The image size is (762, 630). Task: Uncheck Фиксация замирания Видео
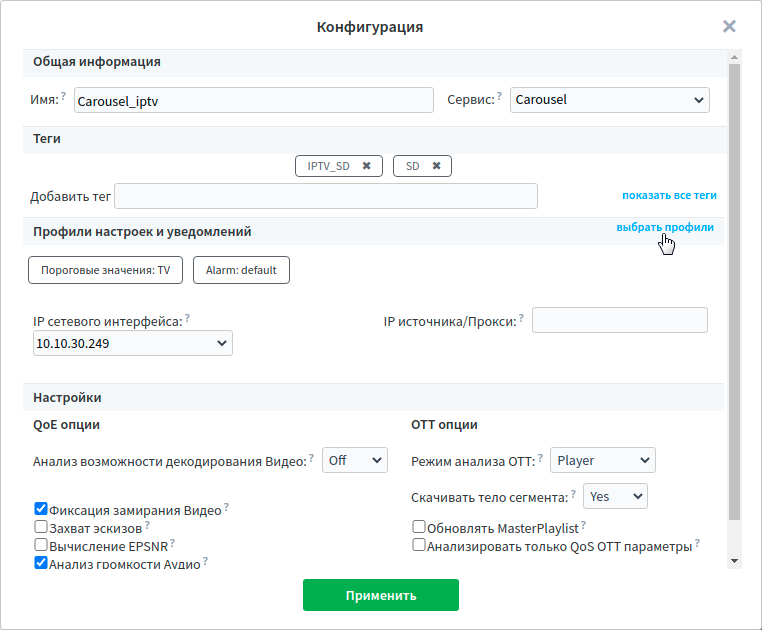tap(41, 508)
